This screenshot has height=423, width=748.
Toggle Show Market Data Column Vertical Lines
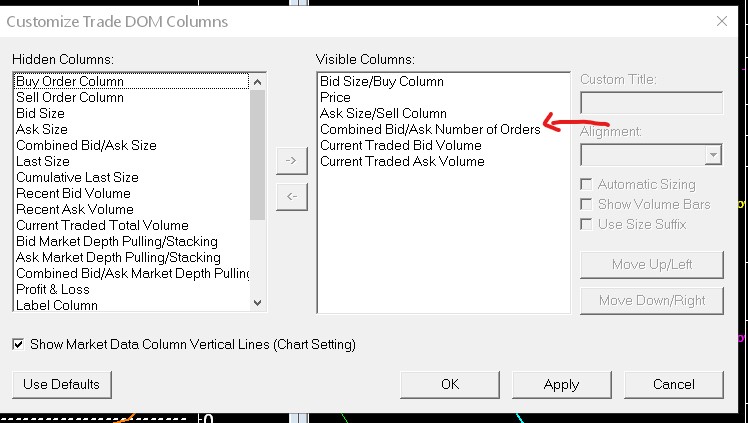pyautogui.click(x=19, y=344)
